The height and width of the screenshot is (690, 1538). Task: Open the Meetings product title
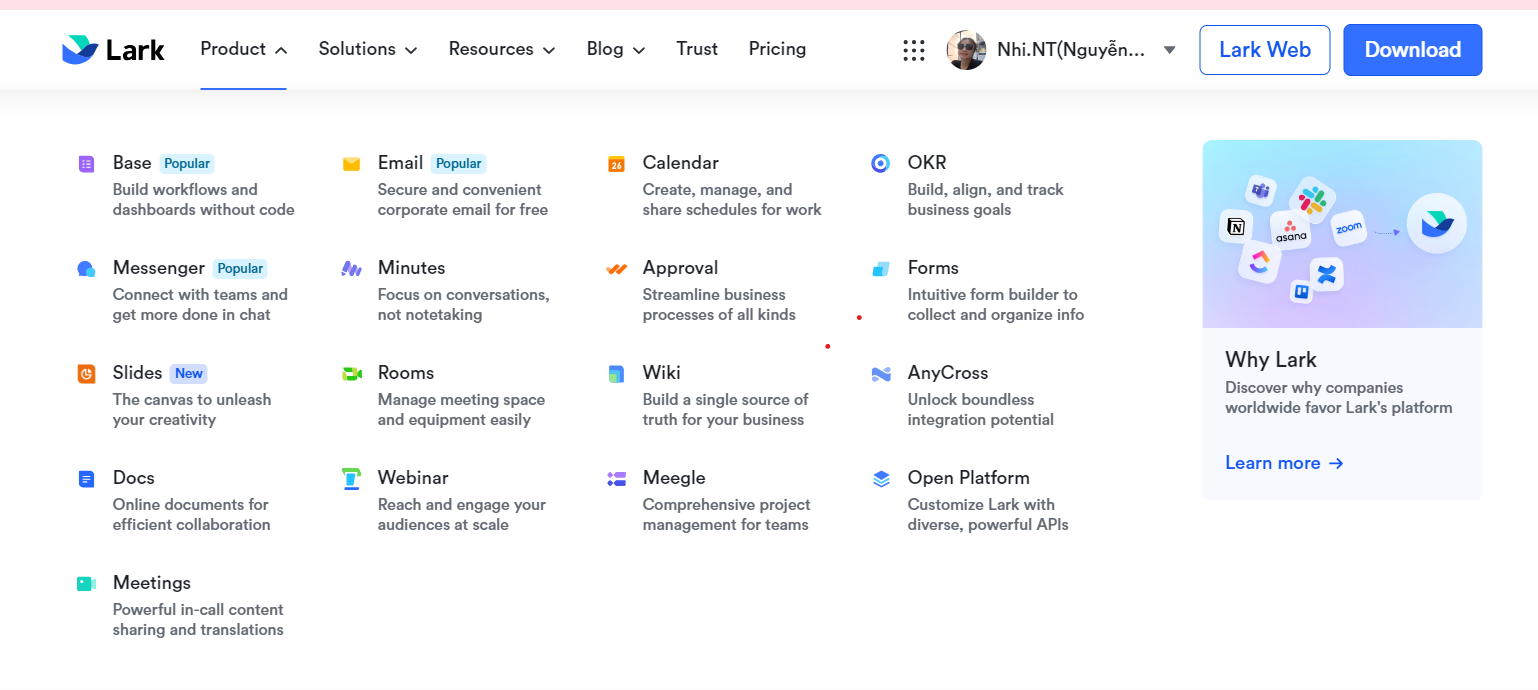tap(152, 583)
